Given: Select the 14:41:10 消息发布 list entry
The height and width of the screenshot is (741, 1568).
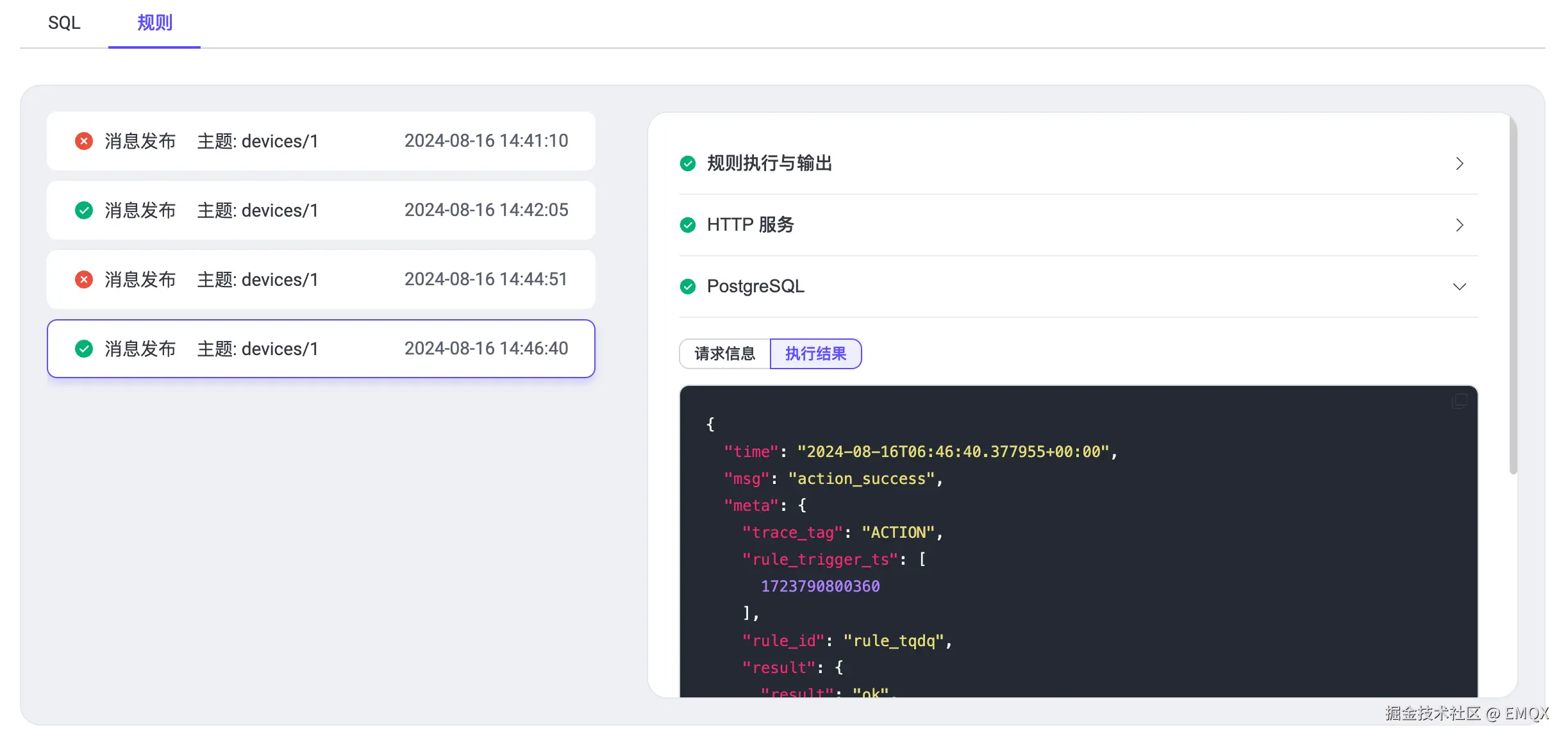Looking at the screenshot, I should (321, 141).
